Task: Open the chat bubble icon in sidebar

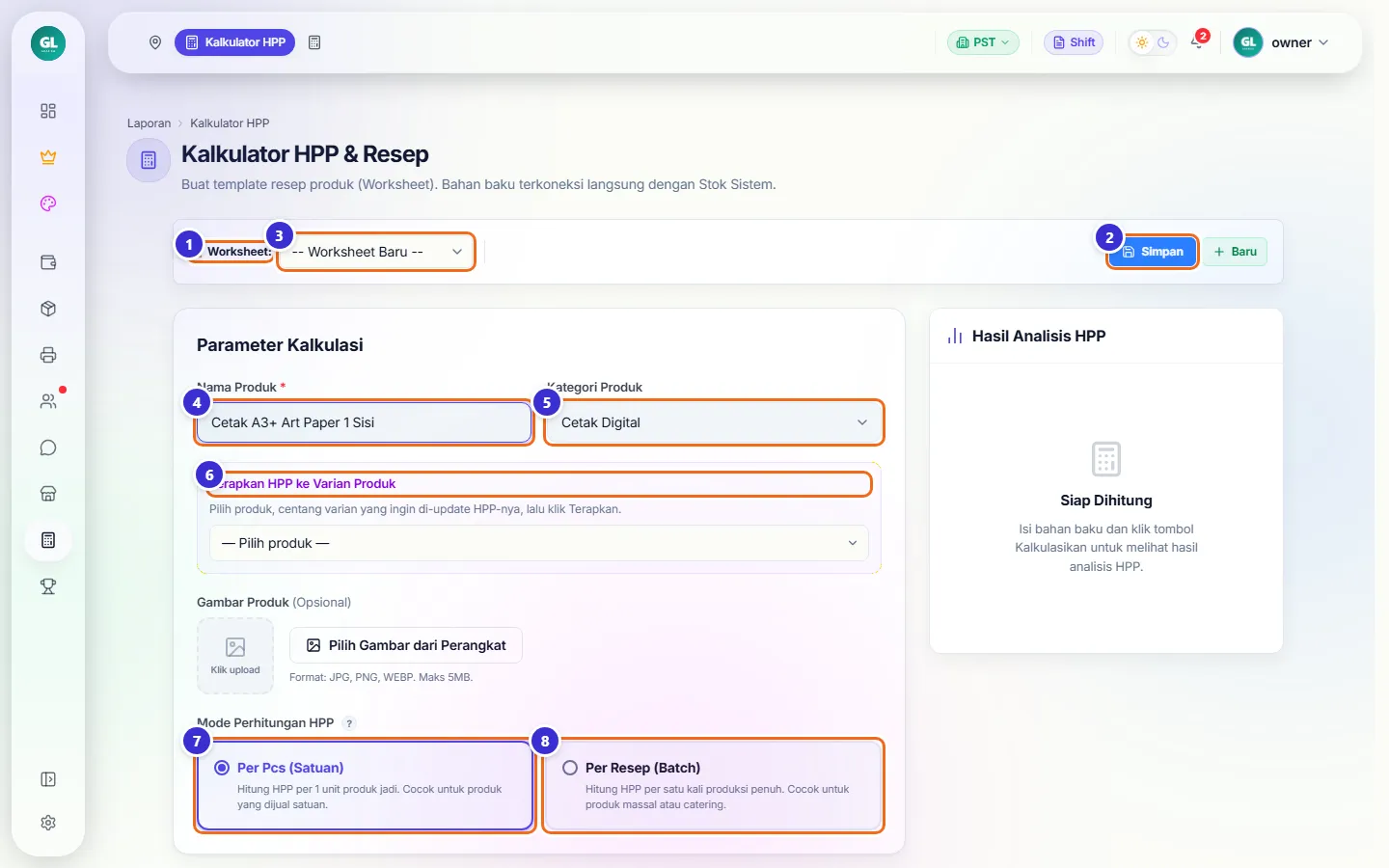Action: 48,448
